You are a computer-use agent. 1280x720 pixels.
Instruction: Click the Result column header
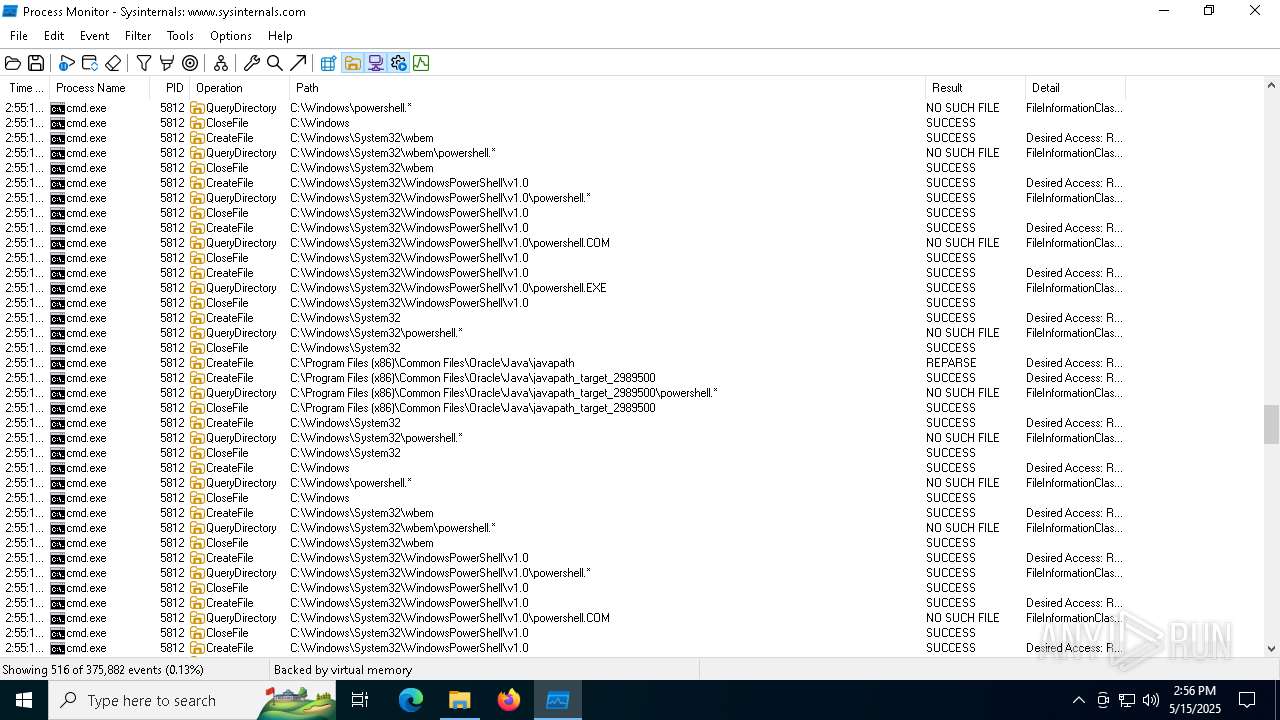pyautogui.click(x=975, y=88)
